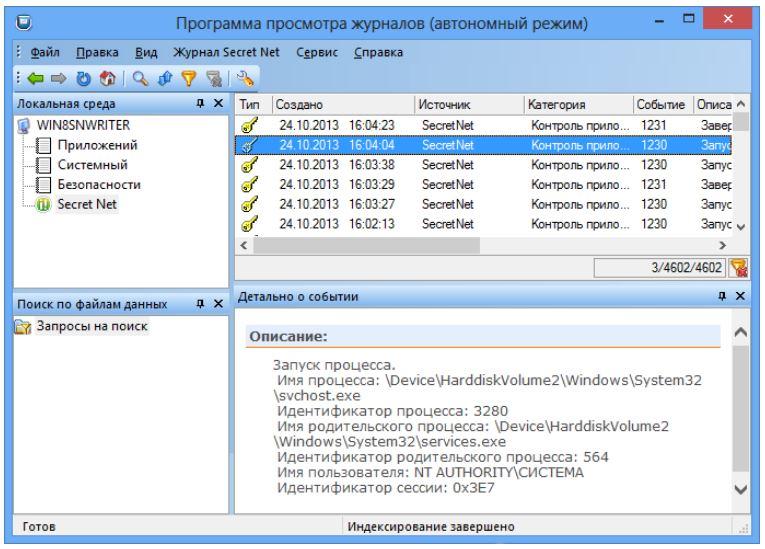Viewport: 765px width, 549px height.
Task: Click the green Back arrow in the toolbar
Action: pos(36,78)
